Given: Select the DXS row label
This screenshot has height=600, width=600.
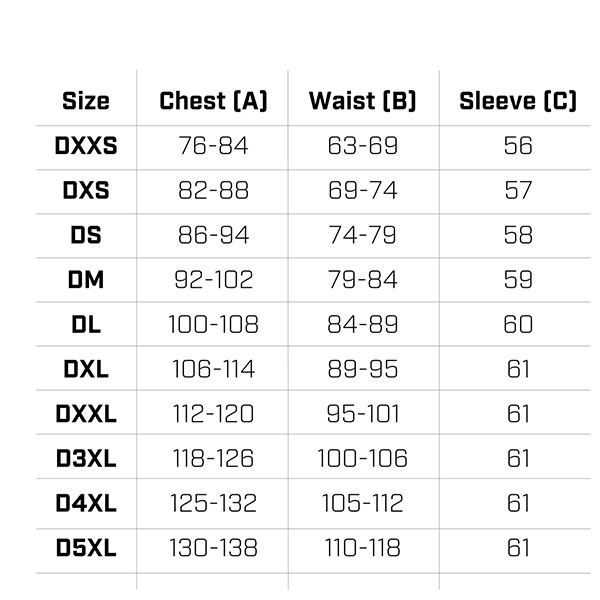Looking at the screenshot, I should pyautogui.click(x=86, y=191).
